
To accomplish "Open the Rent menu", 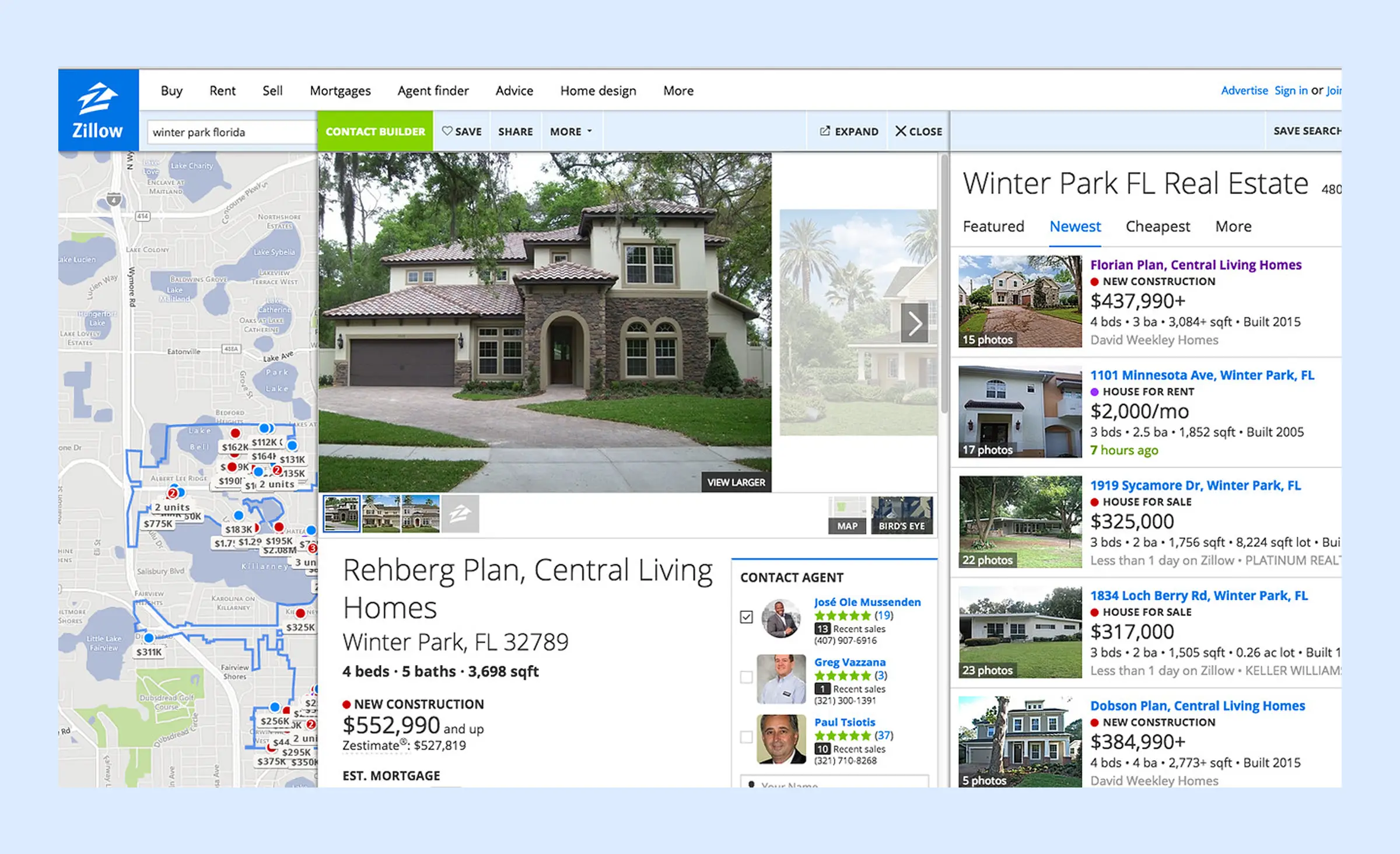I will point(222,90).
